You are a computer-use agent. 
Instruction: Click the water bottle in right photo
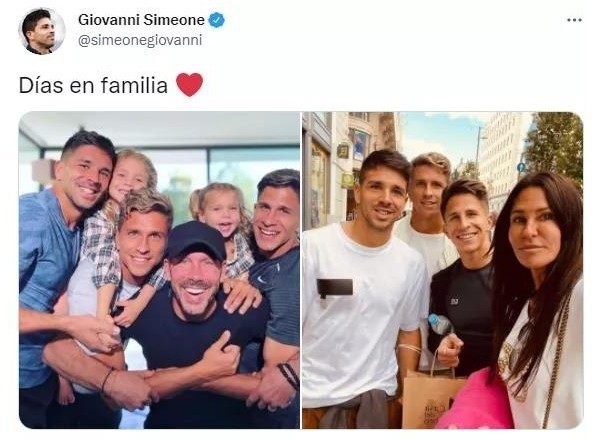point(440,324)
